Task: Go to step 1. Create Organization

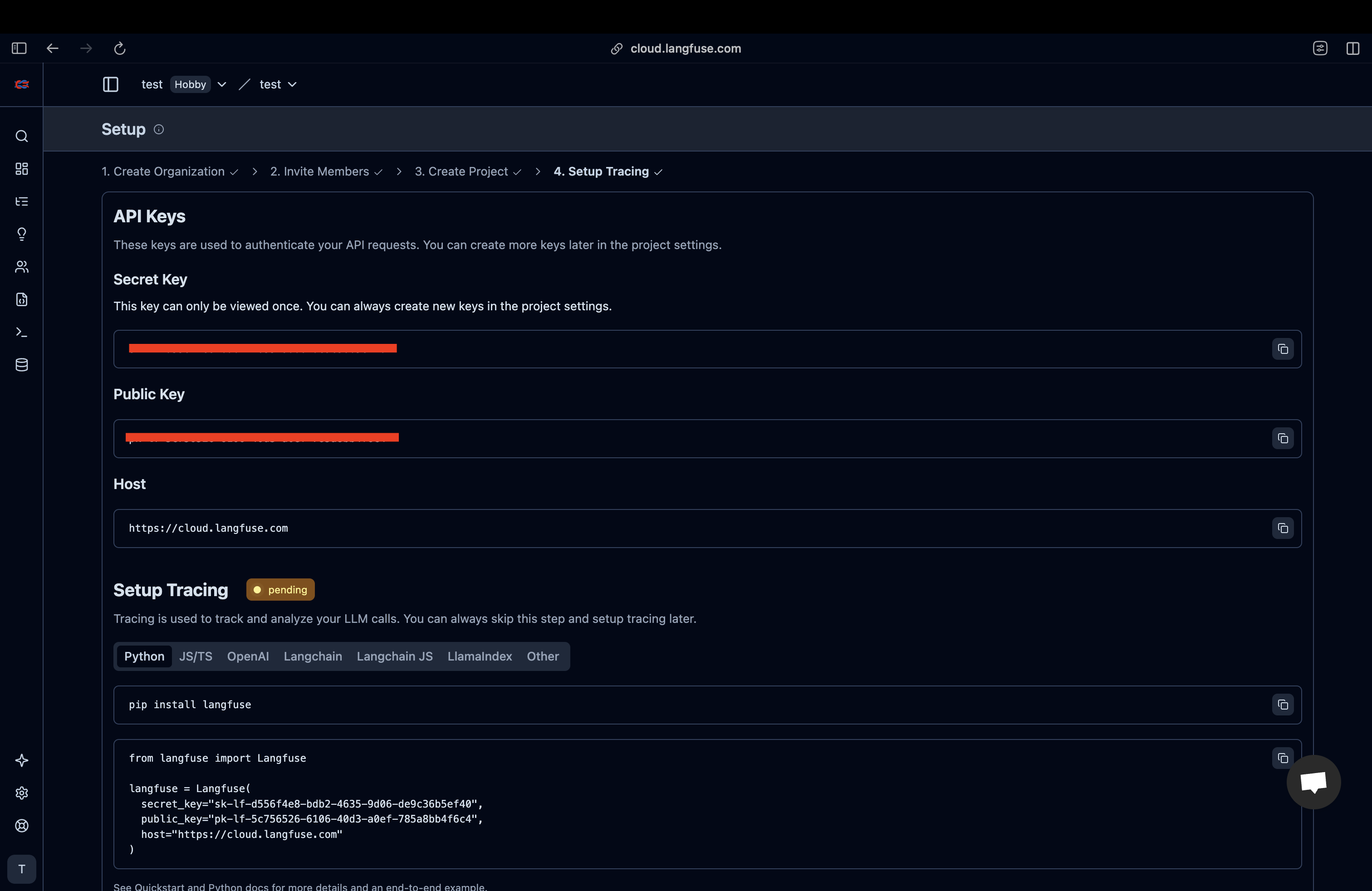Action: [170, 172]
